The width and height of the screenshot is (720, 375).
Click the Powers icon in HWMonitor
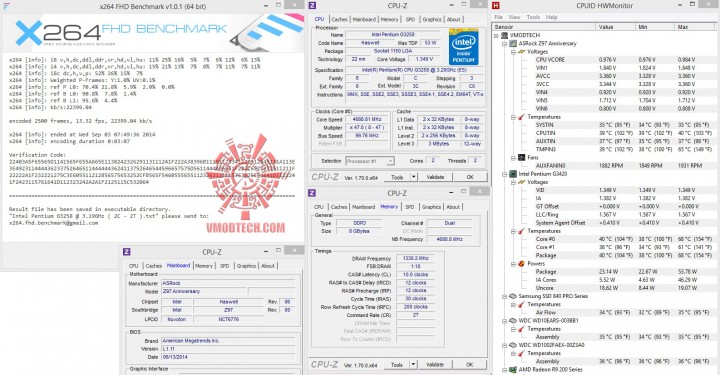pyautogui.click(x=521, y=263)
